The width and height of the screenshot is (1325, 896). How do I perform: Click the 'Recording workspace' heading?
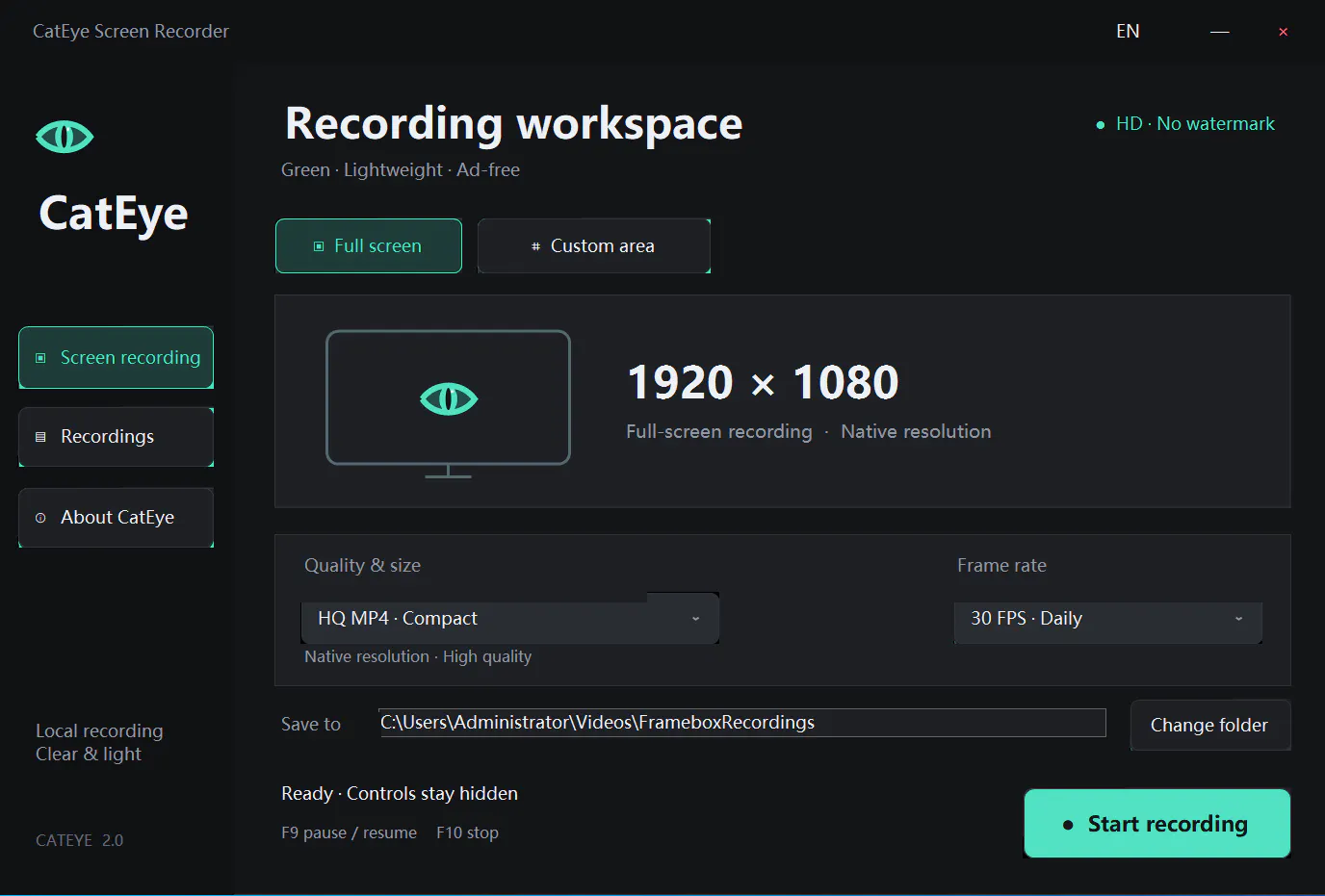[x=514, y=124]
